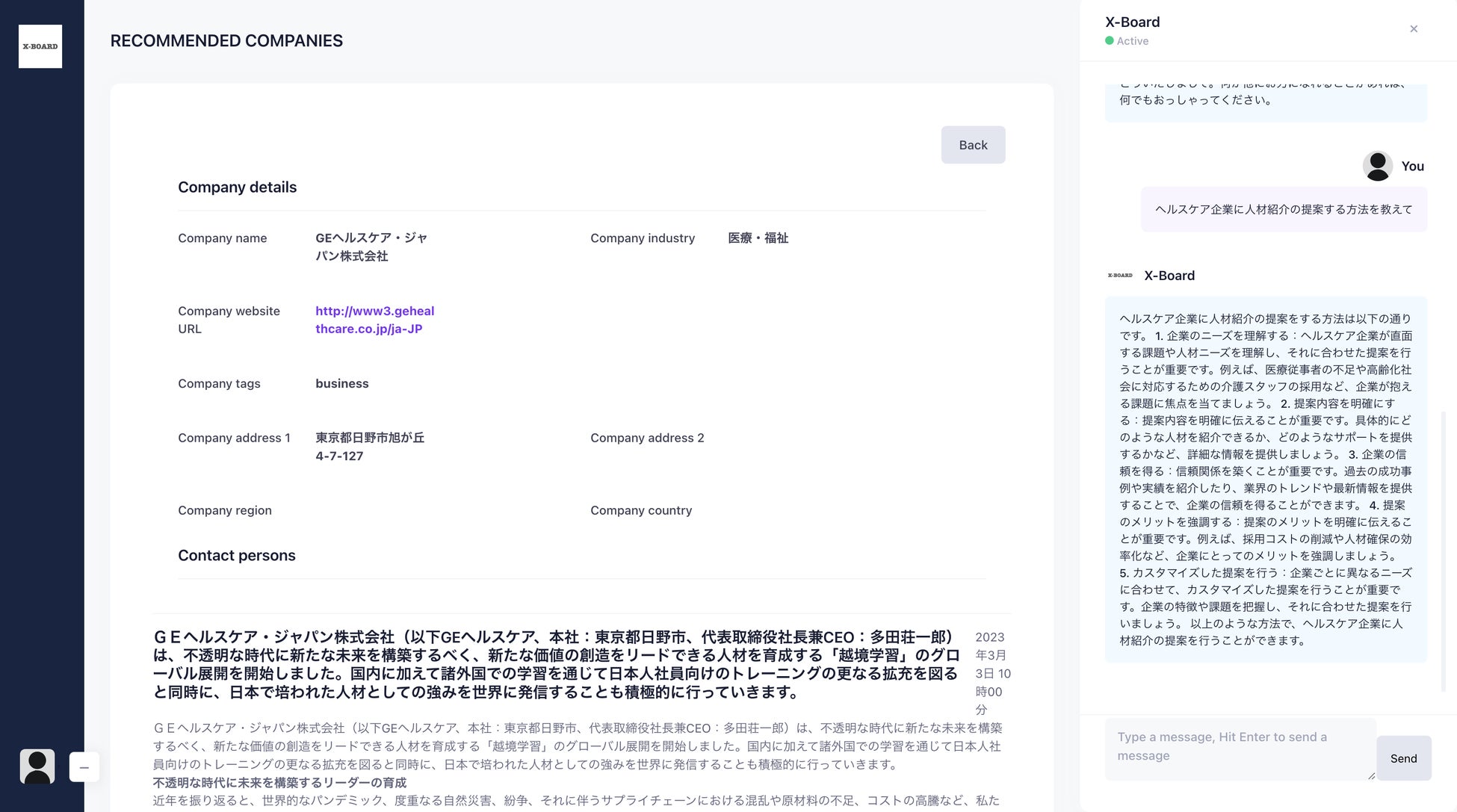Click the X-Board bot logo in chat
This screenshot has height=812, width=1457.
pyautogui.click(x=1120, y=276)
